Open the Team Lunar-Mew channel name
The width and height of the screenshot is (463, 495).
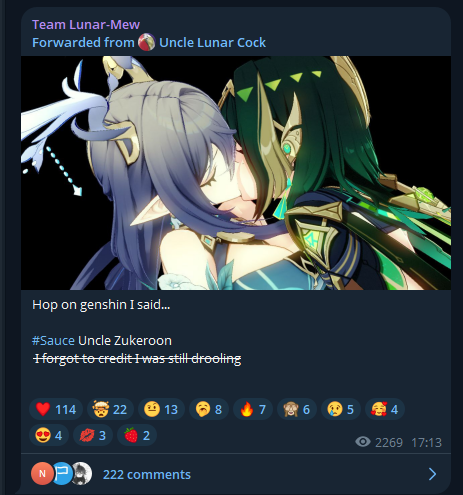86,24
